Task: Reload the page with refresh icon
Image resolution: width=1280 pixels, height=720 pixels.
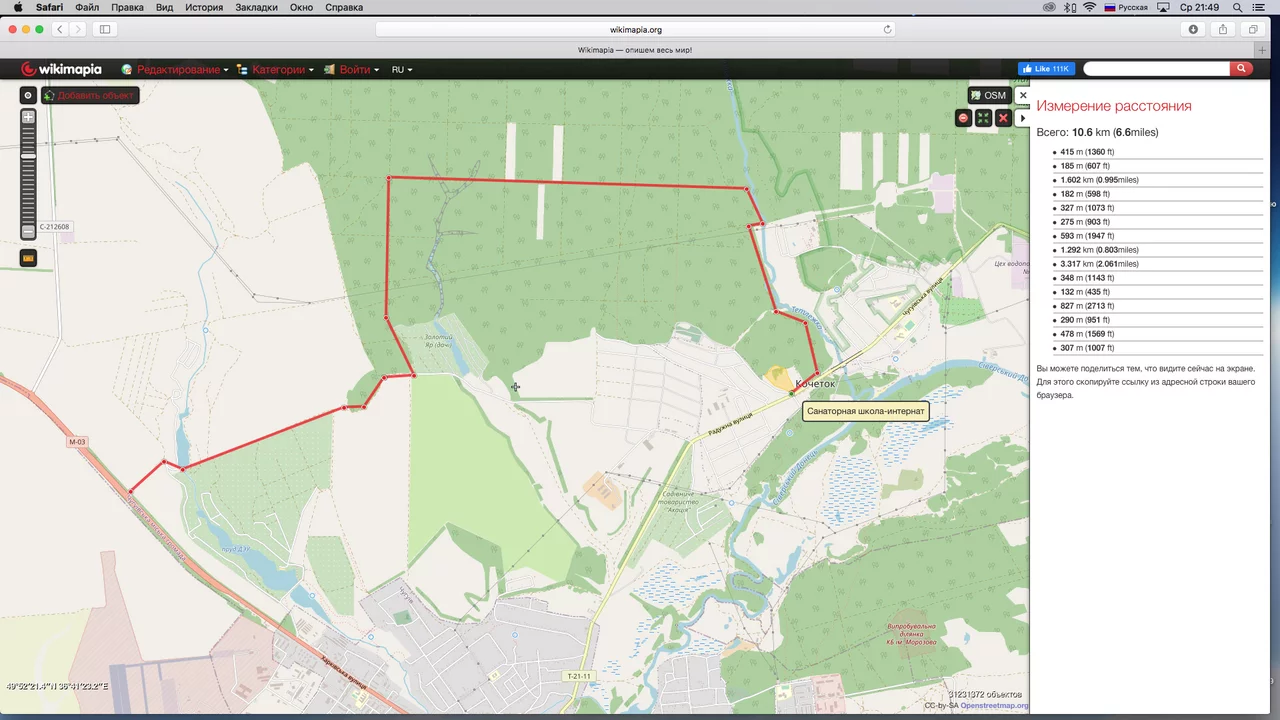Action: tap(887, 29)
